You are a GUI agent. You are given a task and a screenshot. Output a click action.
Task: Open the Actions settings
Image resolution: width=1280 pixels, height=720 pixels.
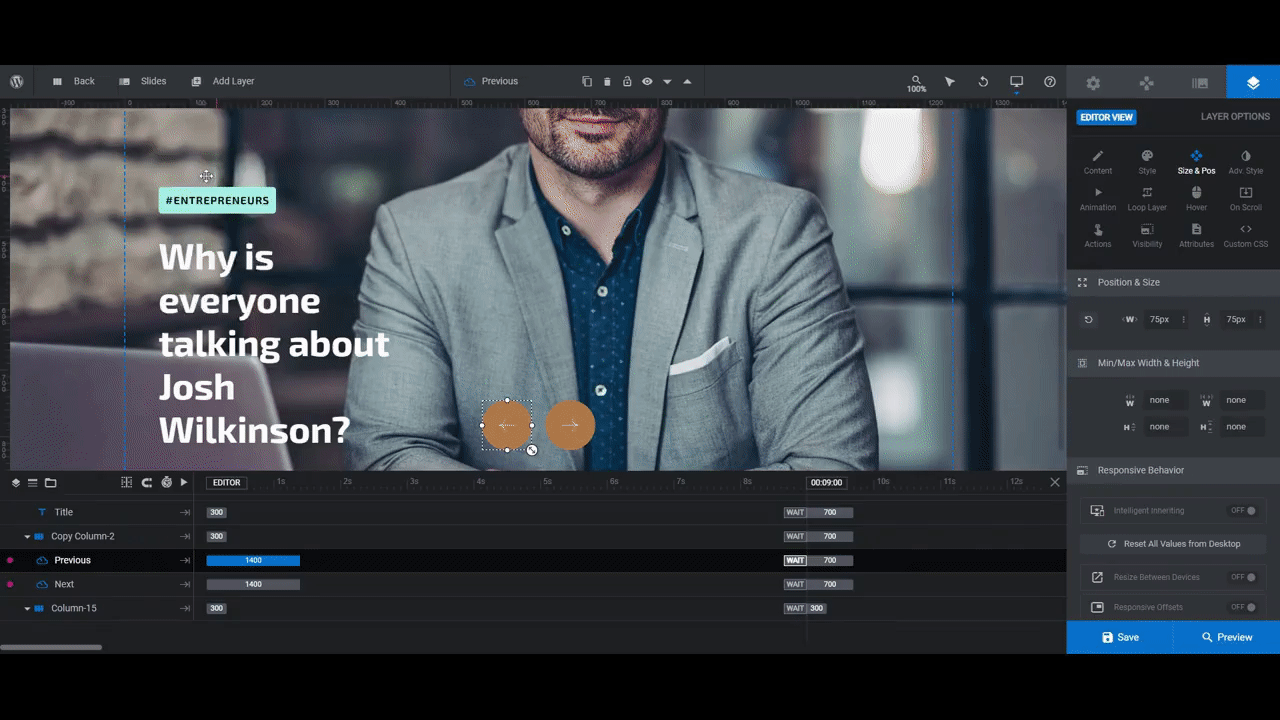click(1097, 236)
